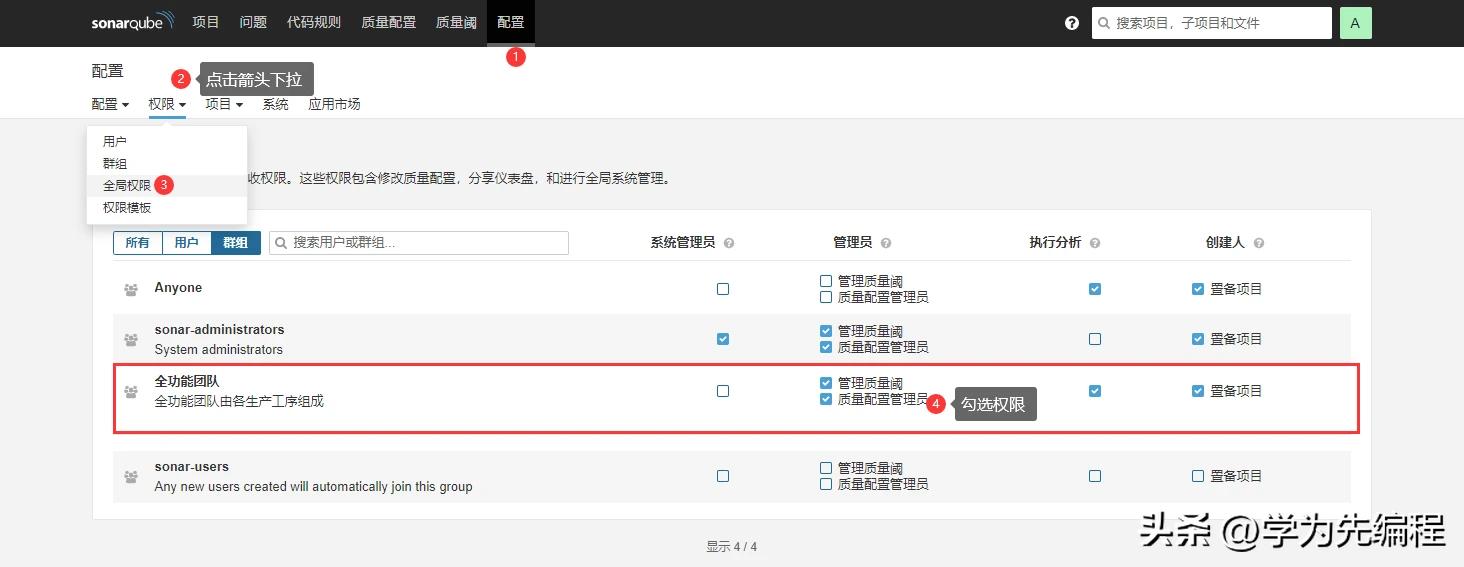
Task: Open the user avatar A menu
Action: click(1355, 23)
